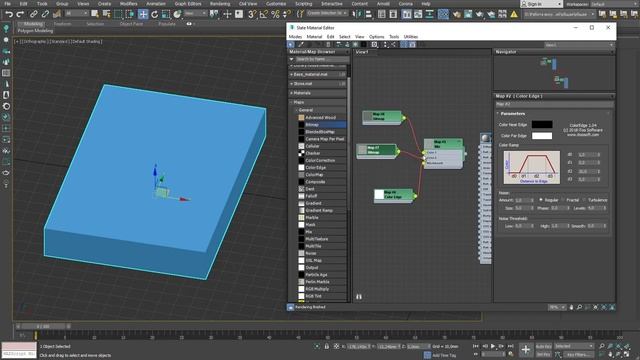Screen dimensions: 640x360
Task: Click the pan hand icon in Material Editor
Action: coord(571,307)
